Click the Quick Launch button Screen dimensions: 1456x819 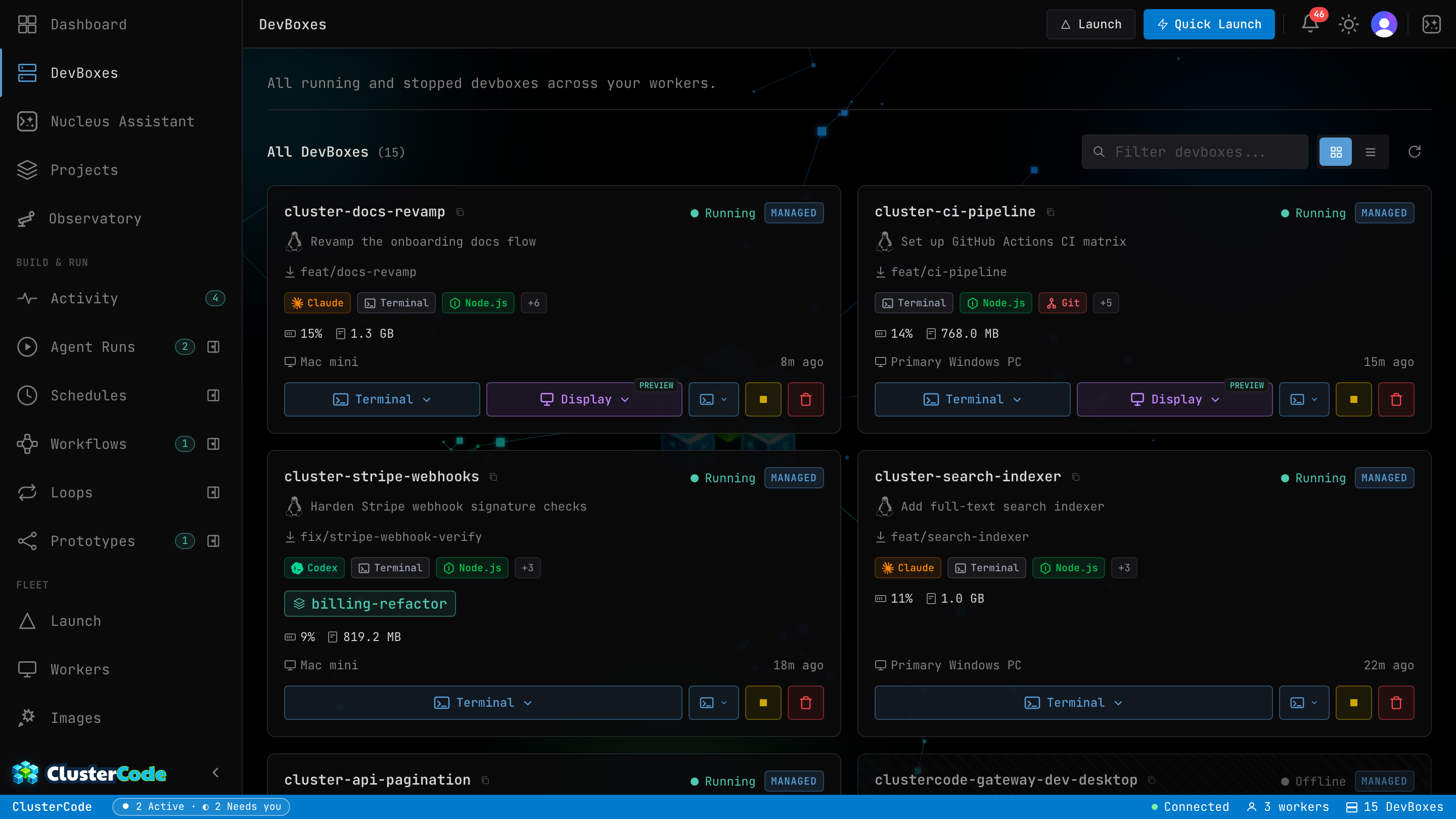[1209, 24]
